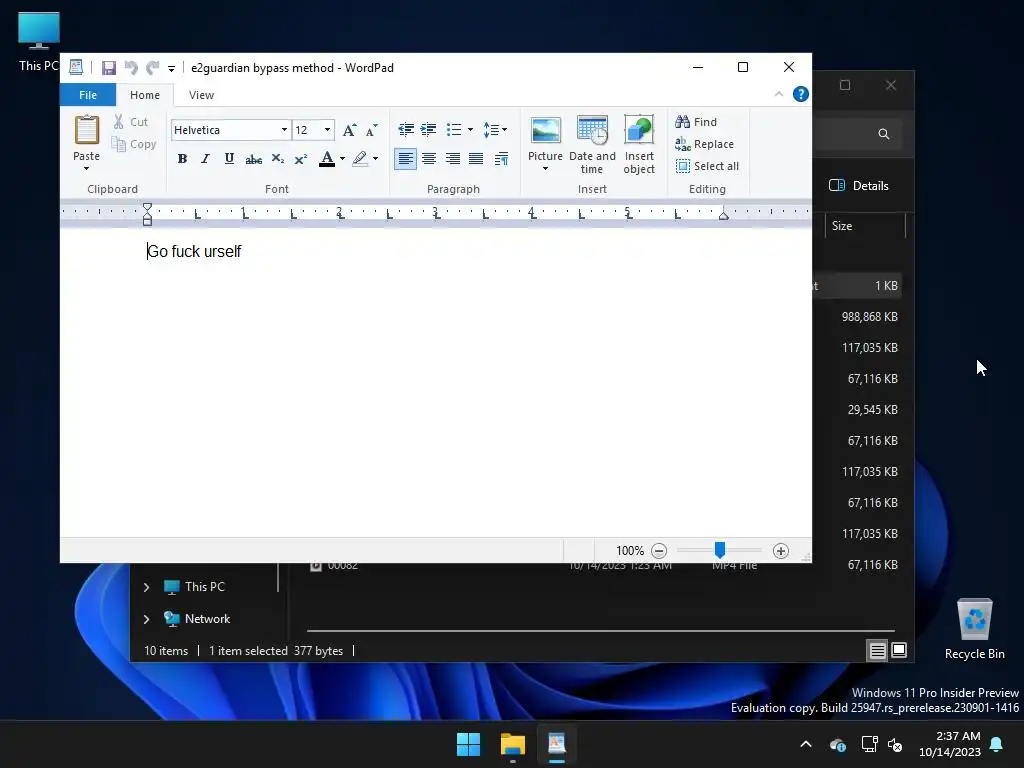Select Network in File Explorer sidebar
1024x768 pixels.
[x=197, y=619]
